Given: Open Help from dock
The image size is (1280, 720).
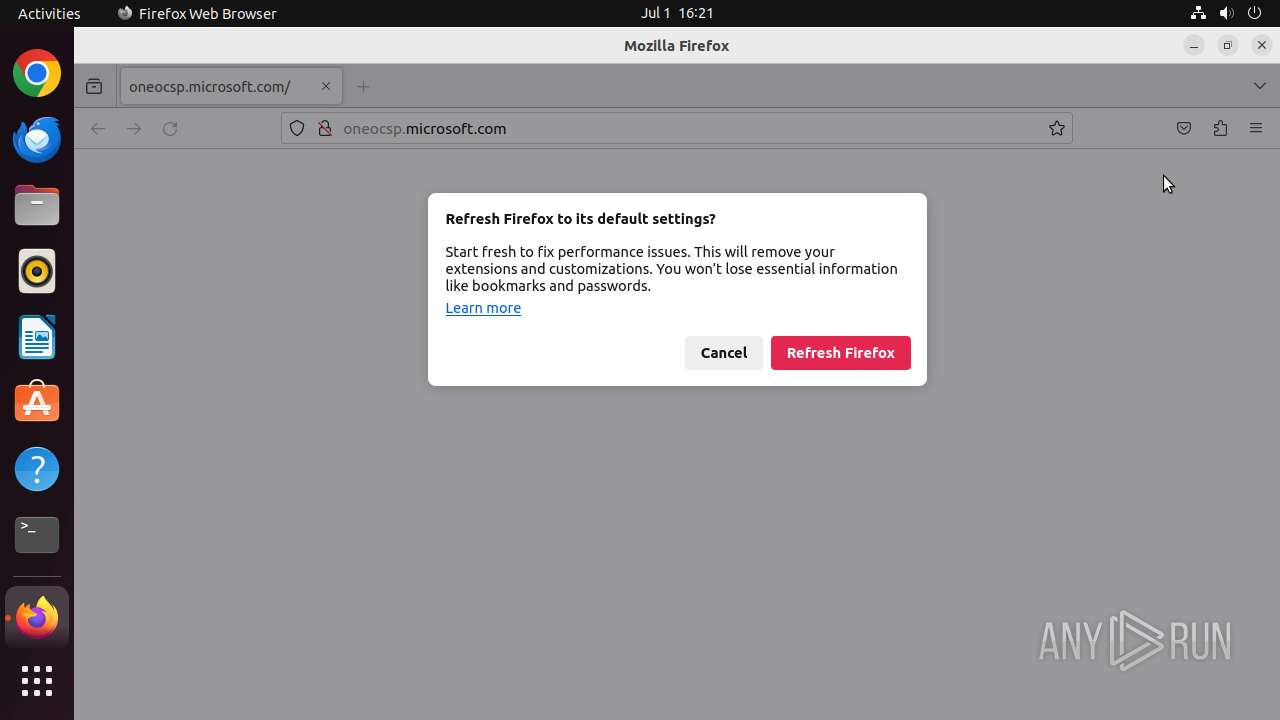Looking at the screenshot, I should click(37, 469).
